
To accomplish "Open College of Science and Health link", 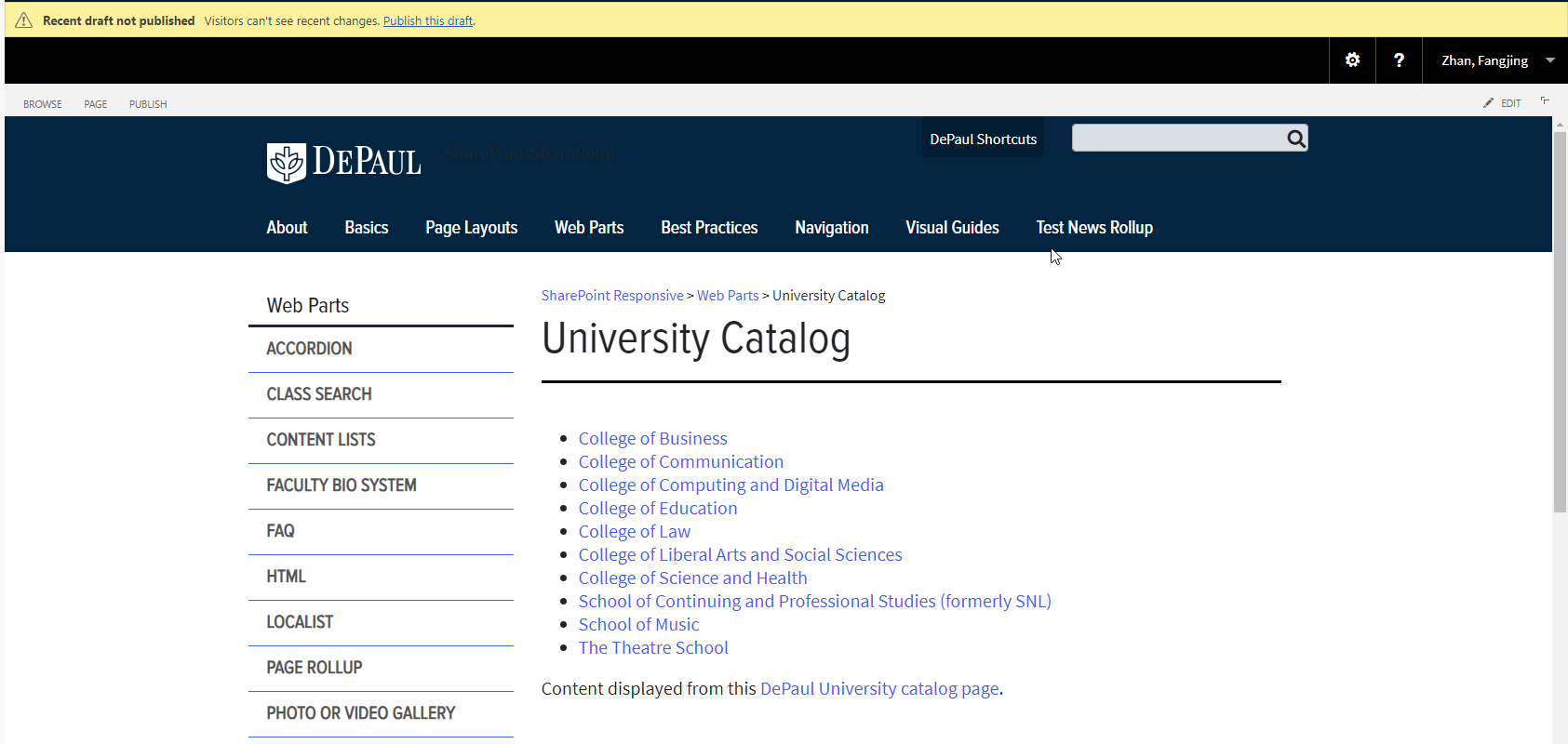I will [x=692, y=578].
